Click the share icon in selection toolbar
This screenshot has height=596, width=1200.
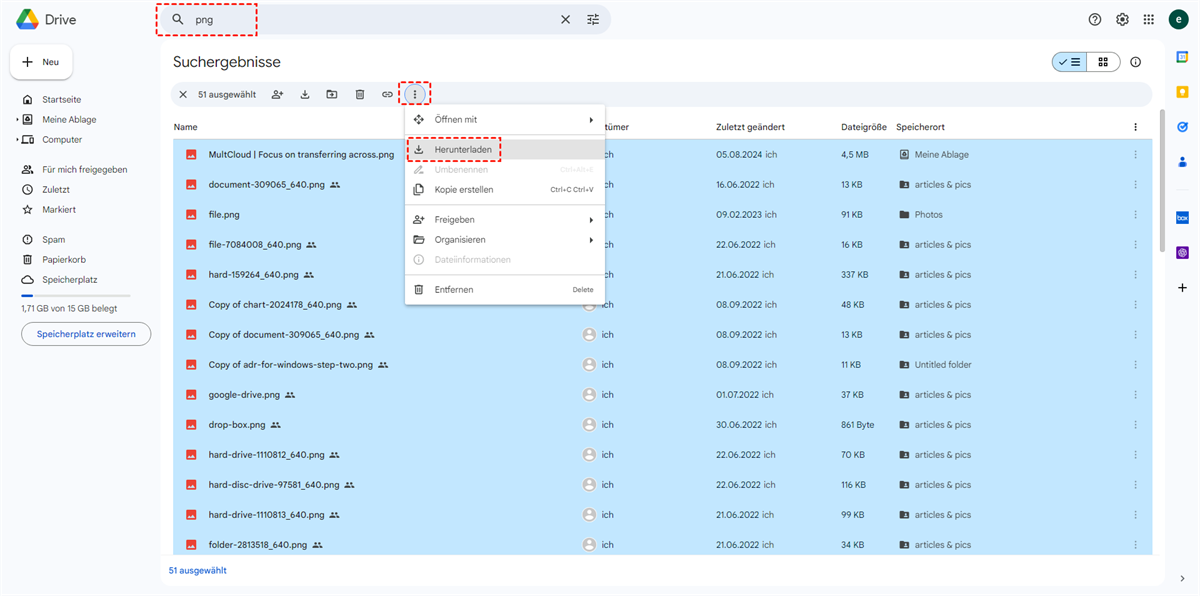click(277, 95)
